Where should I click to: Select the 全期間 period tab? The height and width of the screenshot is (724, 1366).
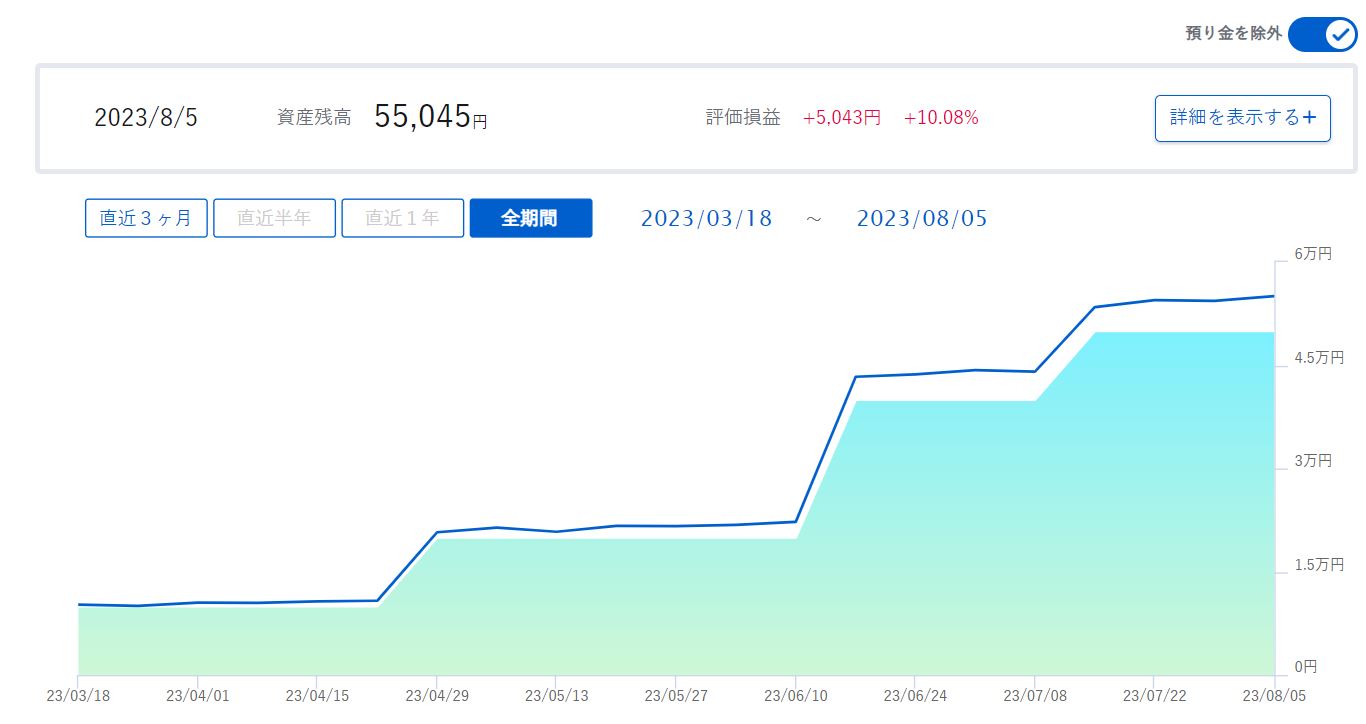(531, 218)
